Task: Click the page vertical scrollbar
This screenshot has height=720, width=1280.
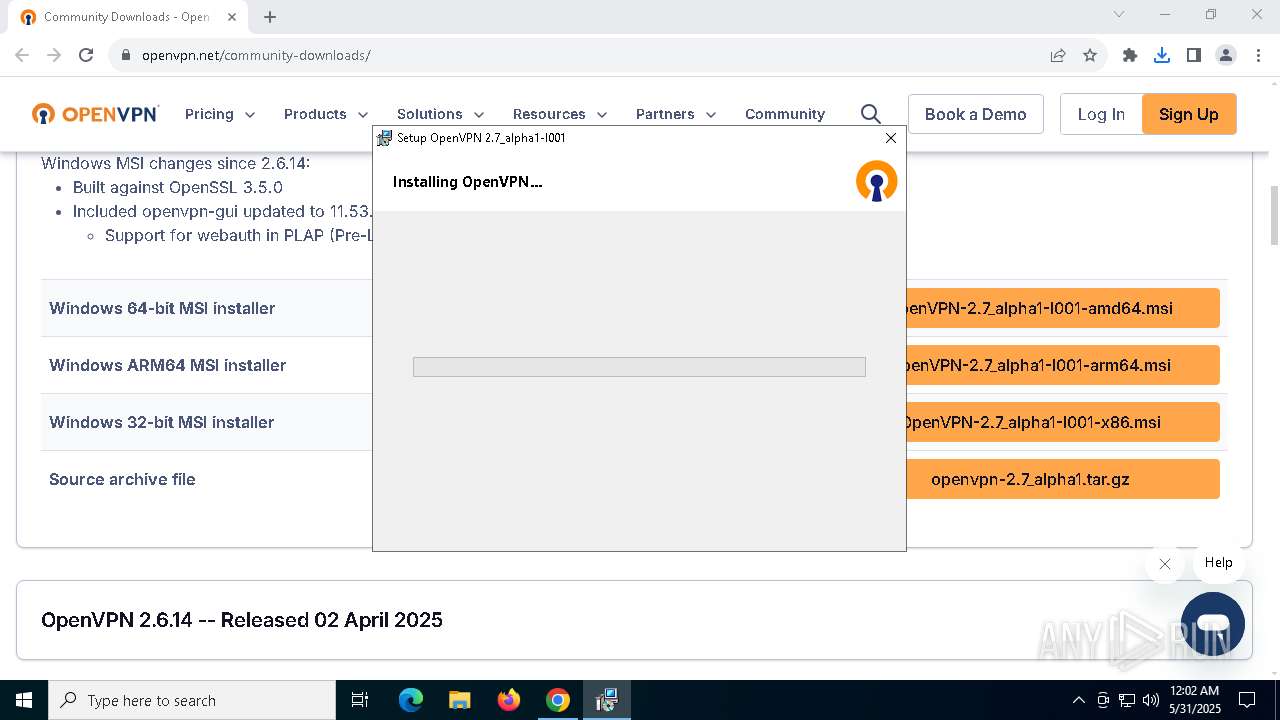Action: [1273, 216]
